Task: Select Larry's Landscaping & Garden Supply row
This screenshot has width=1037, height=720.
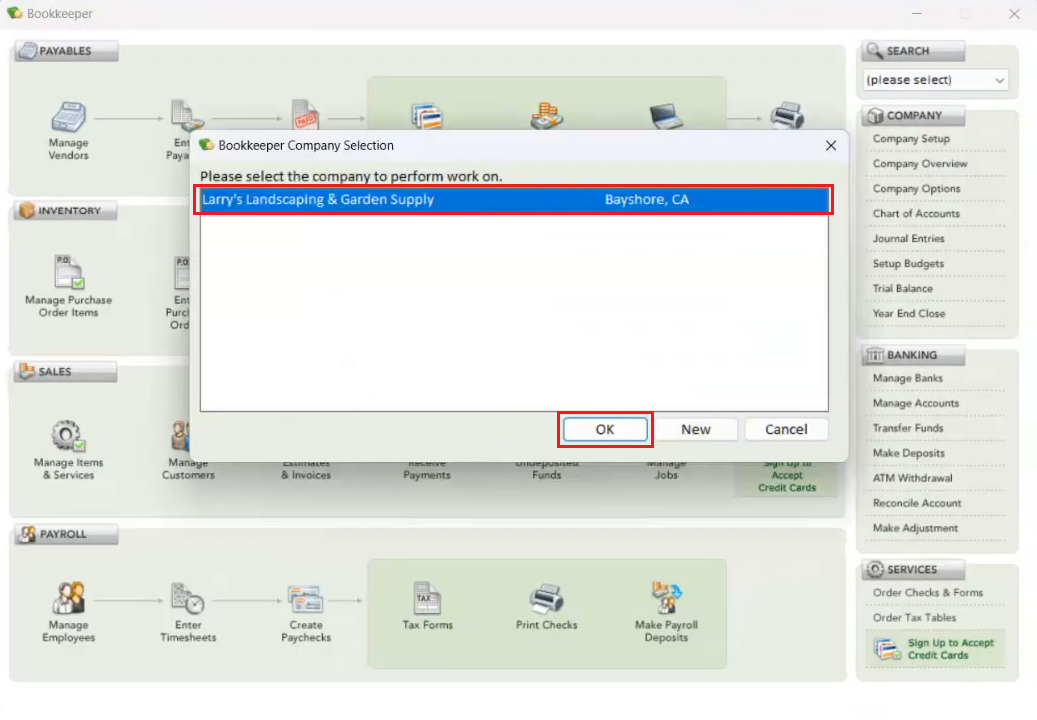Action: click(x=514, y=200)
